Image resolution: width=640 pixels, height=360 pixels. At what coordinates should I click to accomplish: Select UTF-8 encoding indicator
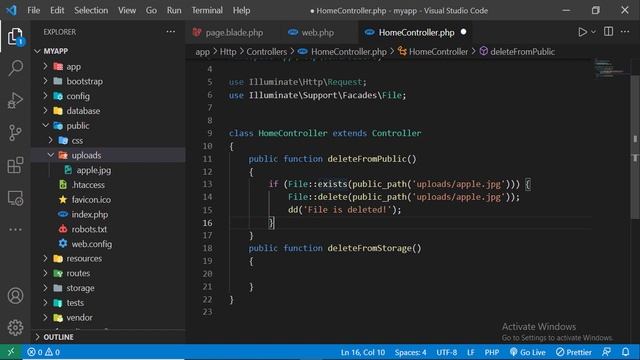(x=447, y=352)
